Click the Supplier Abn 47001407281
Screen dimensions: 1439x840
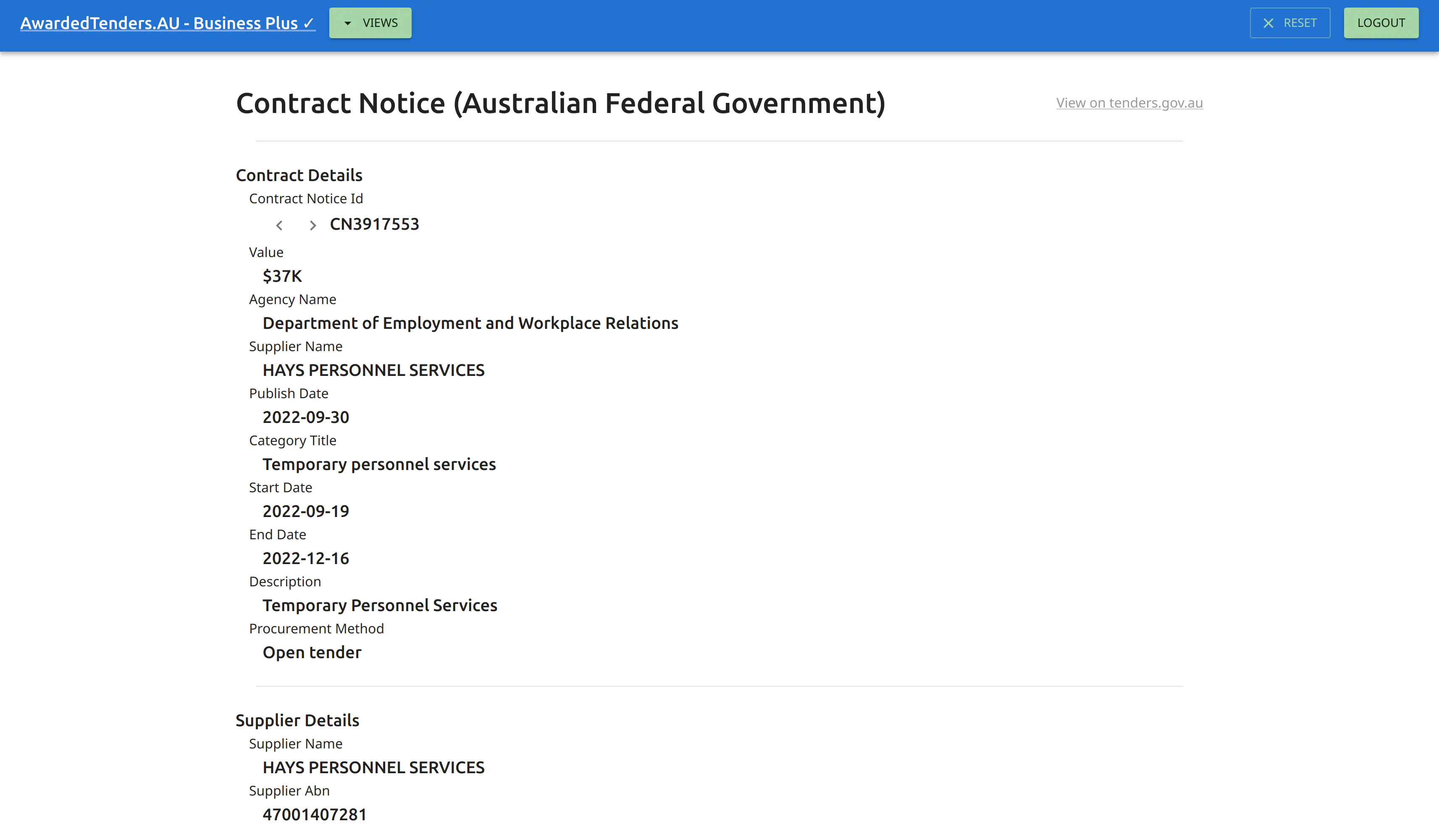(x=315, y=814)
